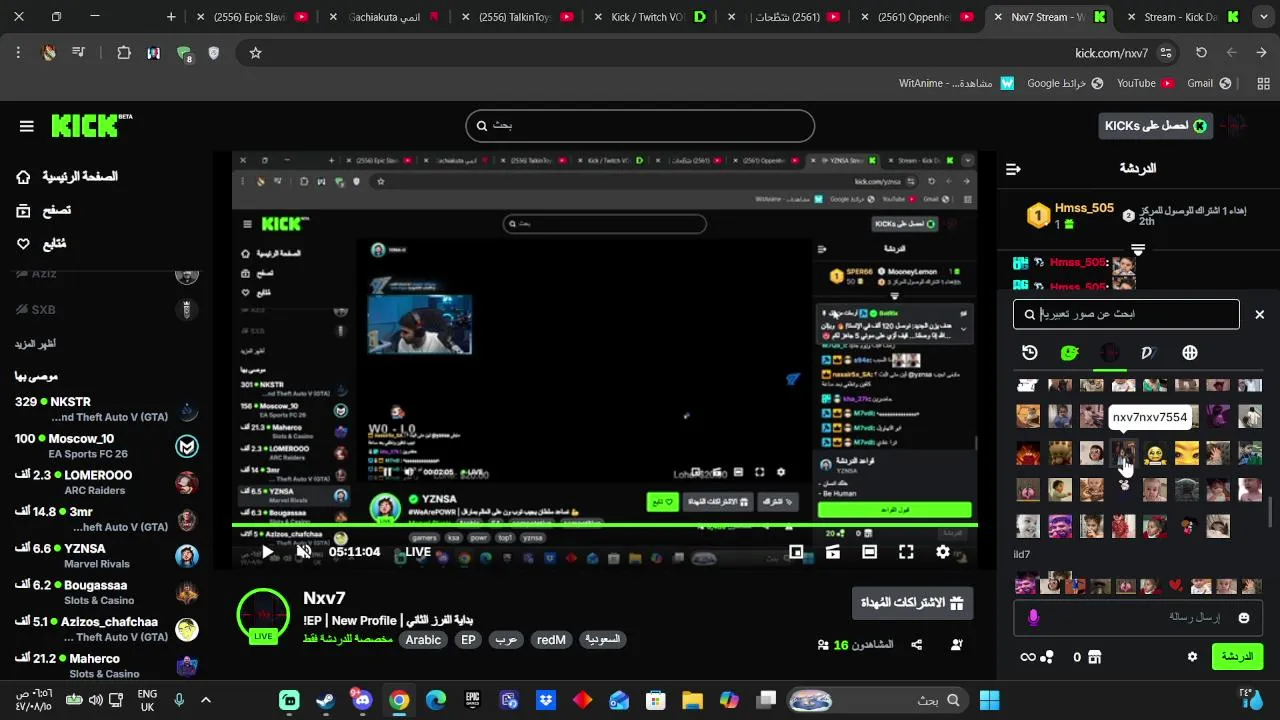Viewport: 1280px width, 720px height.
Task: Select the nxv7nxv7554 emote under the cursor
Action: 1123,453
